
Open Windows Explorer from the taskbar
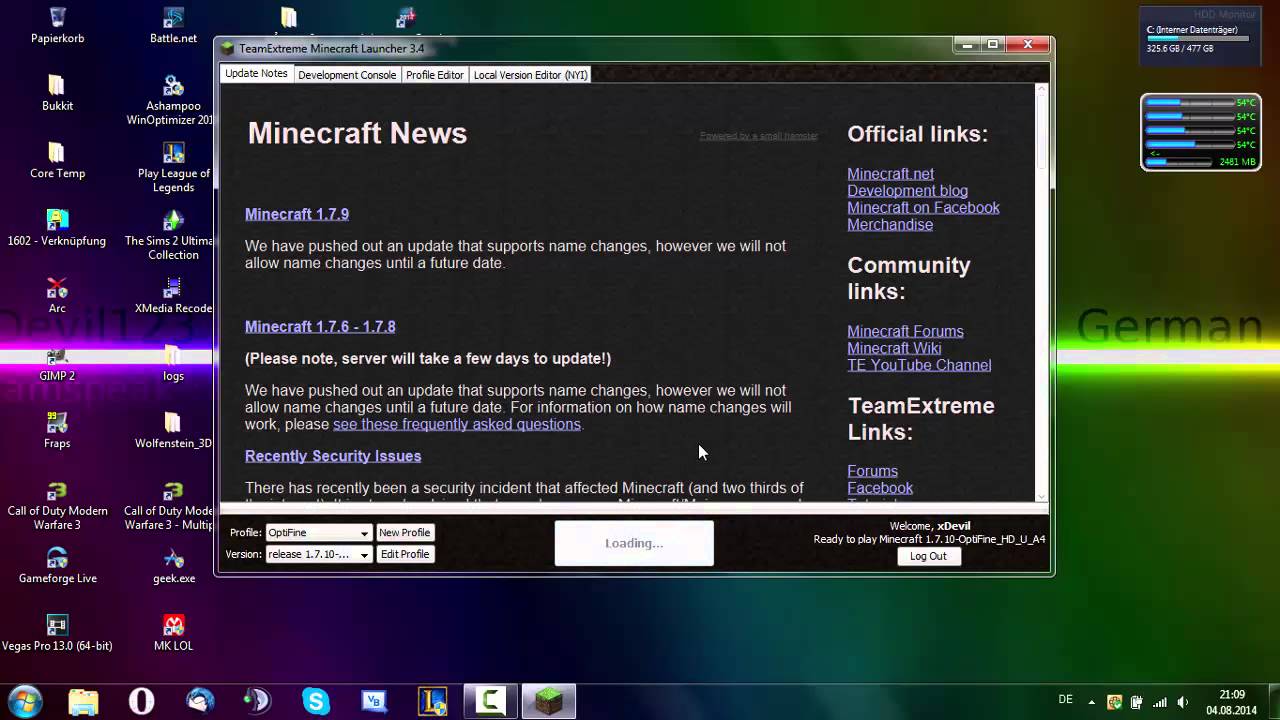(x=84, y=701)
